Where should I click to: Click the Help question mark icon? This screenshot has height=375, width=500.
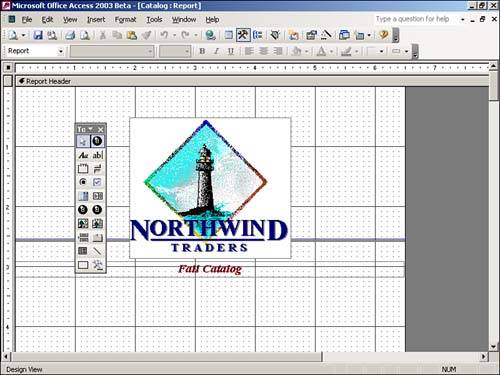384,35
